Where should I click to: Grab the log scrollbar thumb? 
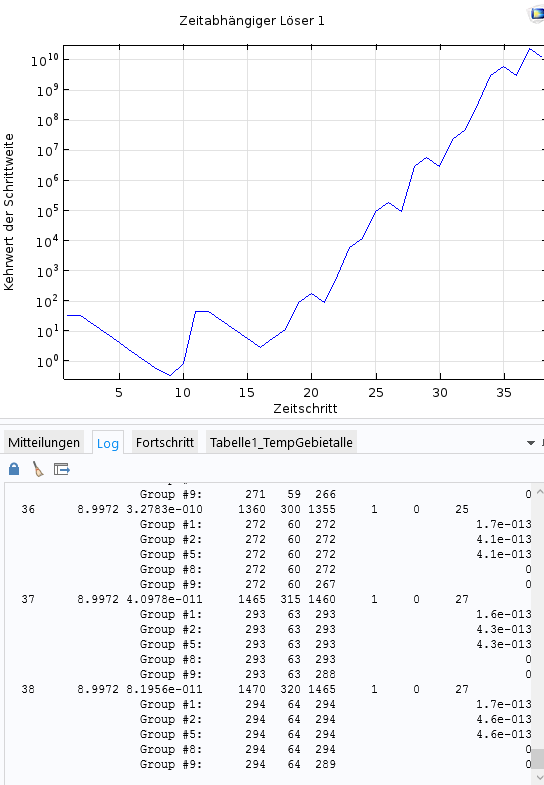[538, 758]
